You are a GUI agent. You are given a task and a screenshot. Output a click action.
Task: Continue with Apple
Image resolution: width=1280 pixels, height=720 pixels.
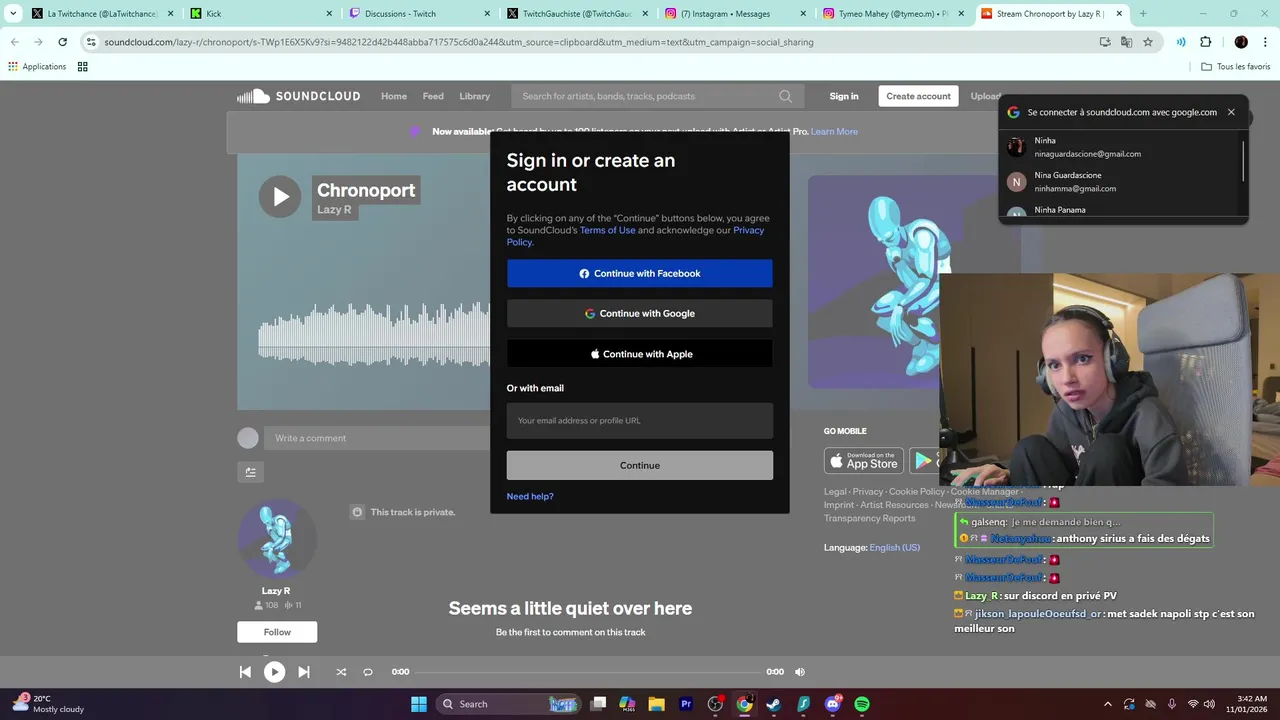(x=640, y=354)
